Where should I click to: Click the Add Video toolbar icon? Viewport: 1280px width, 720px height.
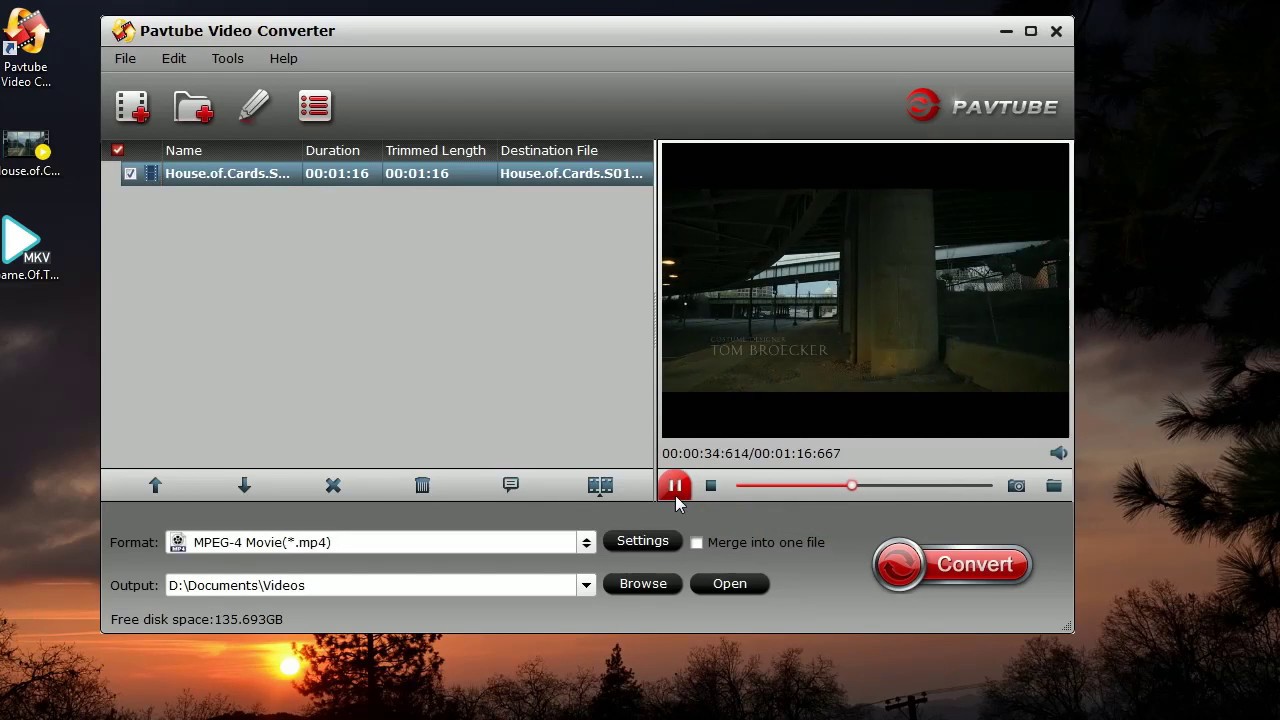tap(132, 106)
